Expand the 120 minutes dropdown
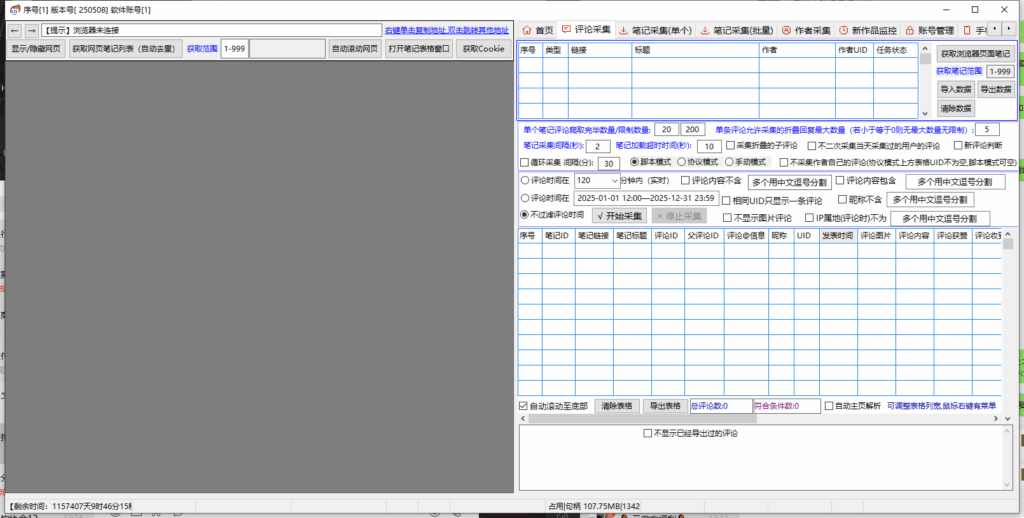The width and height of the screenshot is (1024, 518). [598, 181]
